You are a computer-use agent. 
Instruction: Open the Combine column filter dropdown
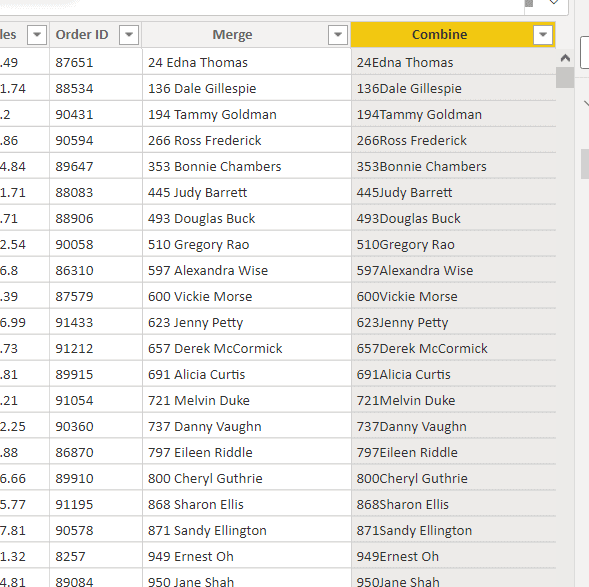(543, 35)
